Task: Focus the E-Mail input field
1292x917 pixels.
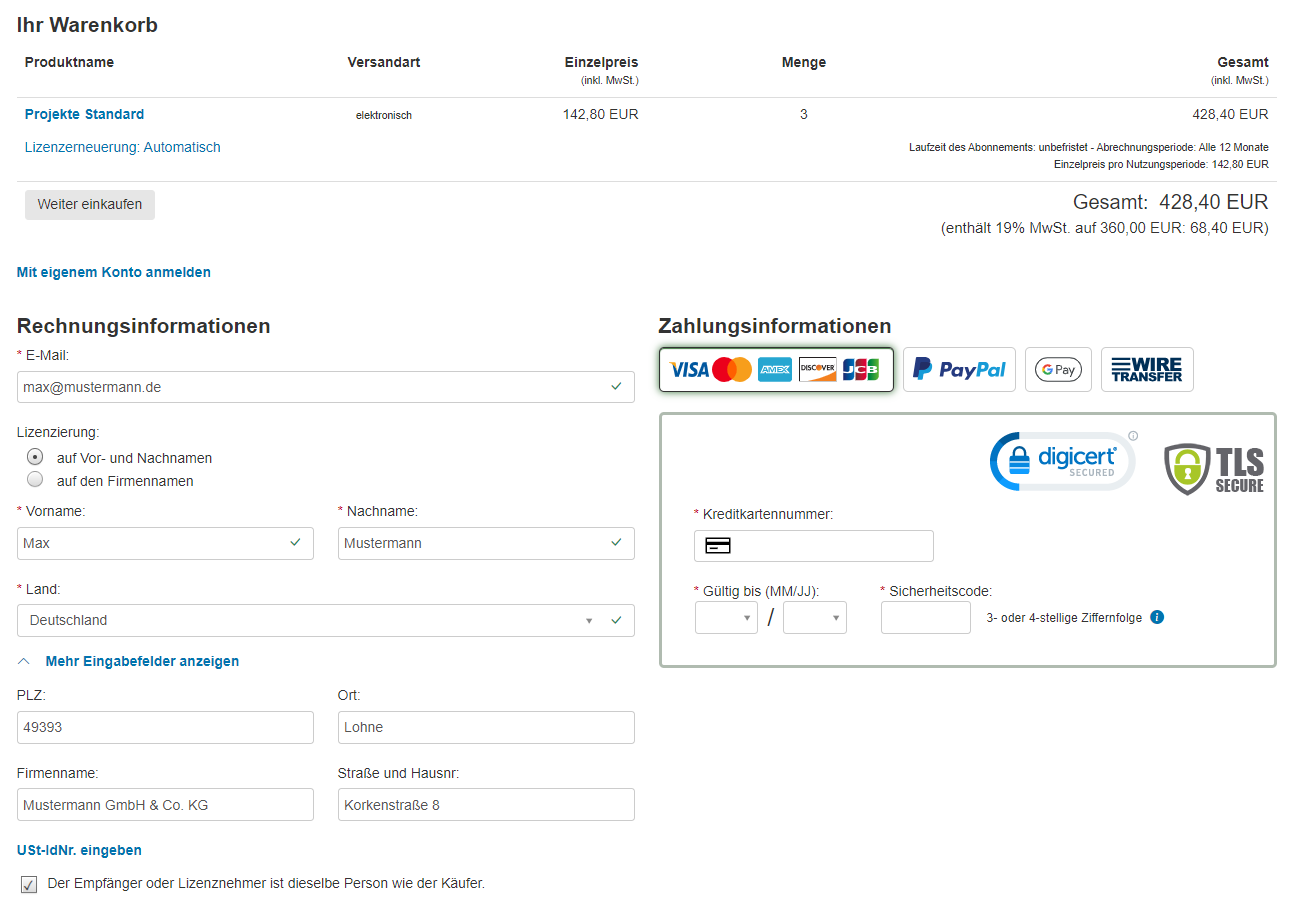Action: coord(326,387)
